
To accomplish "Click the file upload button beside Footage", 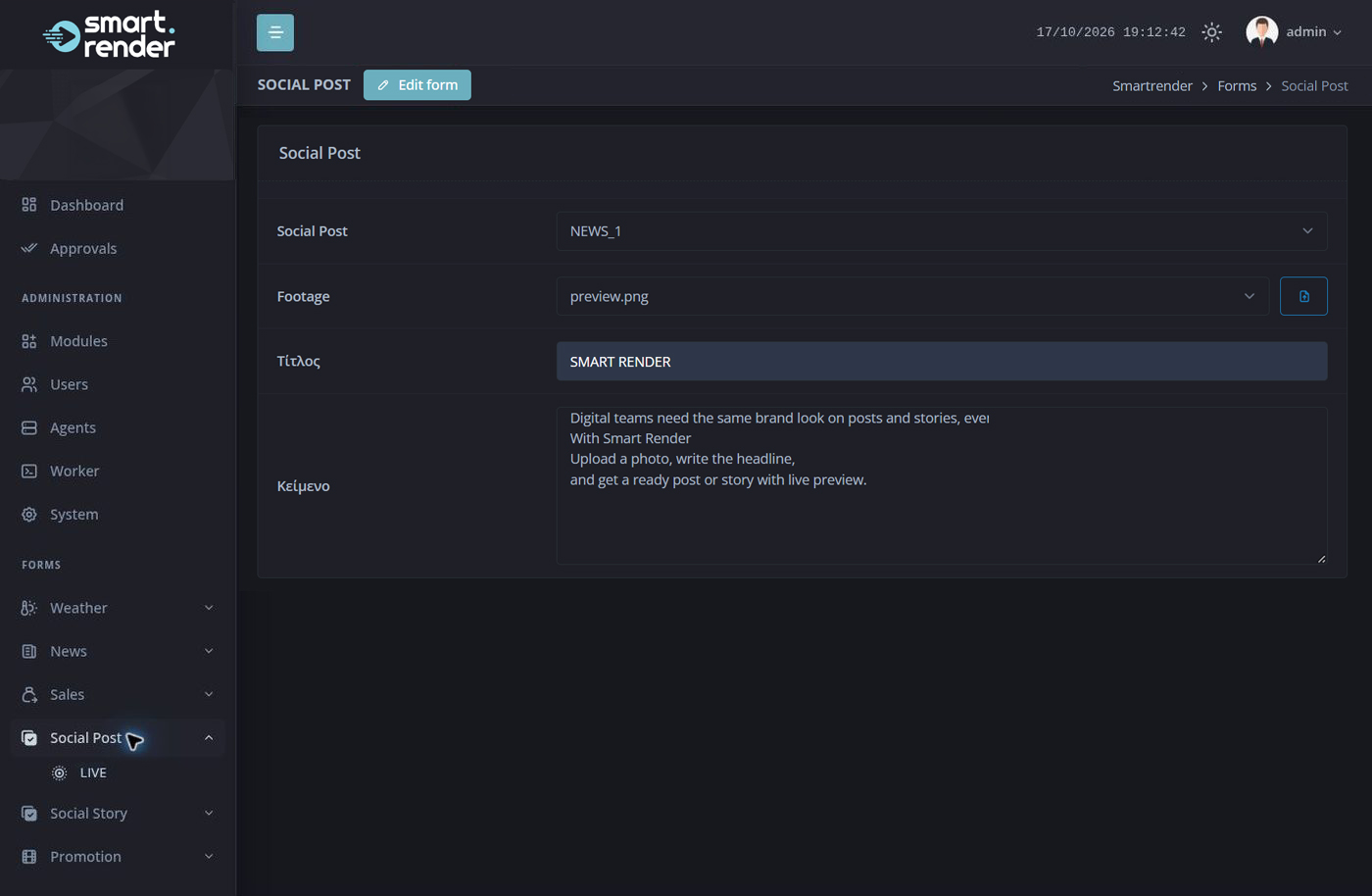I will pyautogui.click(x=1303, y=296).
